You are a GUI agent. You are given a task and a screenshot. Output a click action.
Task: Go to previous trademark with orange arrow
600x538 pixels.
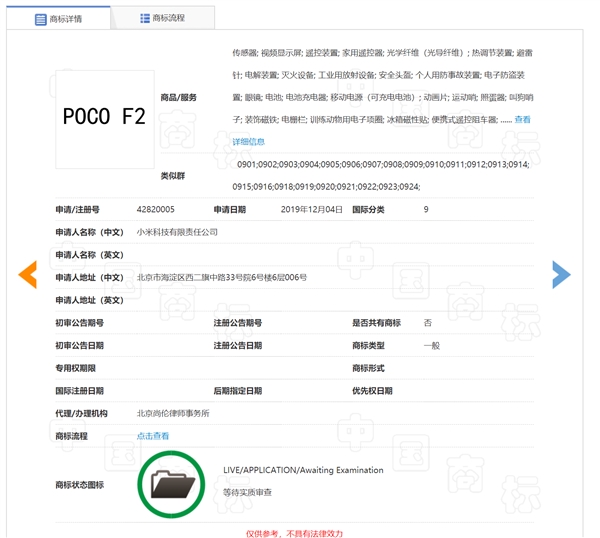(x=28, y=274)
